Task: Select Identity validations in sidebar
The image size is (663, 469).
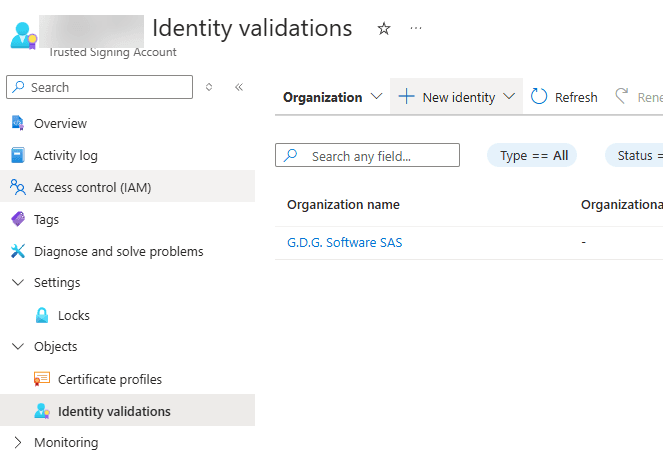Action: [114, 411]
